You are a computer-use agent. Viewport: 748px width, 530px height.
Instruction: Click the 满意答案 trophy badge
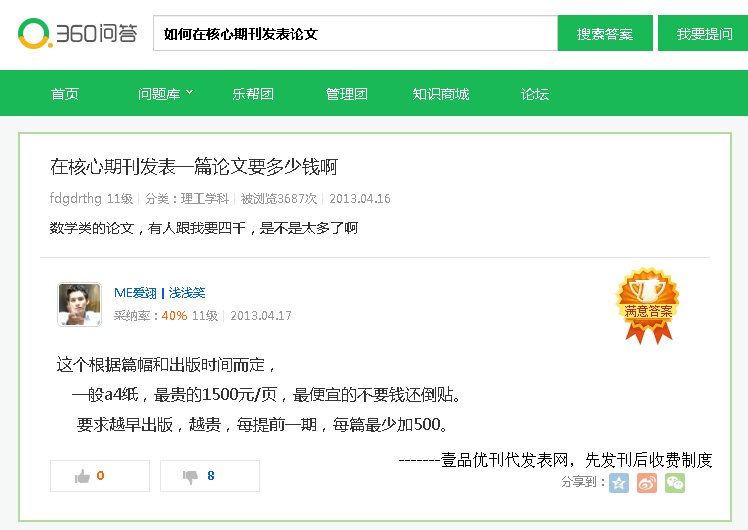(x=648, y=305)
